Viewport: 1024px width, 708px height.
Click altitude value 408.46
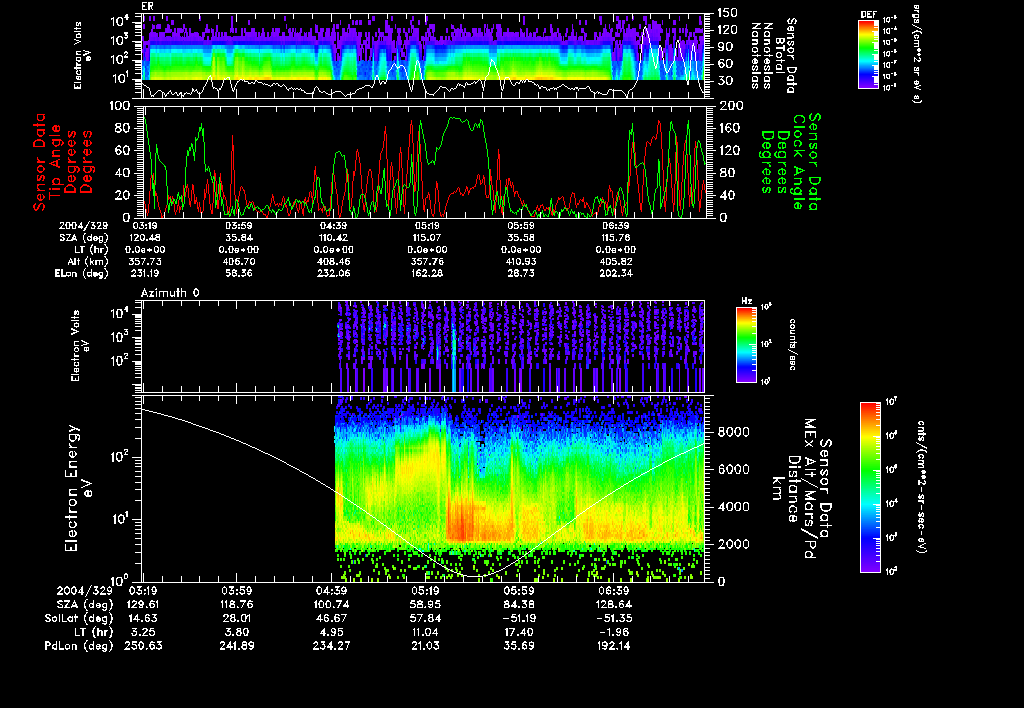(x=333, y=262)
